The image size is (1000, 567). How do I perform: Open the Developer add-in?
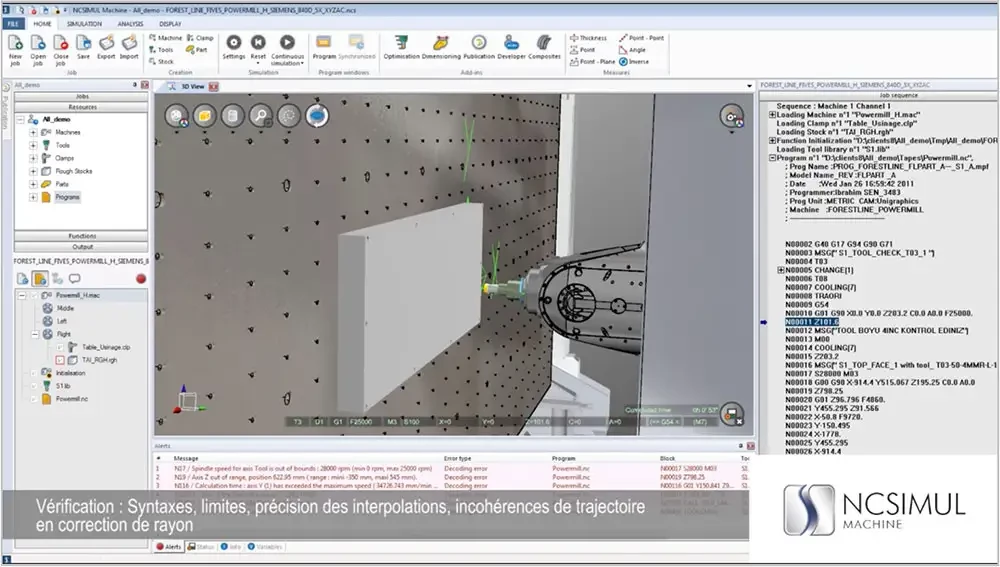click(x=511, y=47)
